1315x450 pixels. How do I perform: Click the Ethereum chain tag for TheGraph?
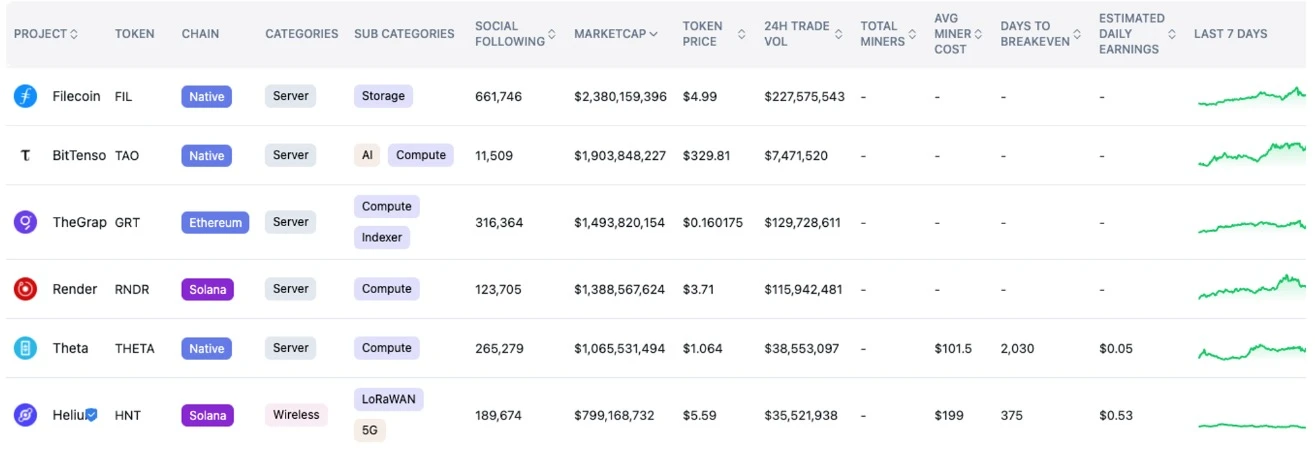[215, 222]
